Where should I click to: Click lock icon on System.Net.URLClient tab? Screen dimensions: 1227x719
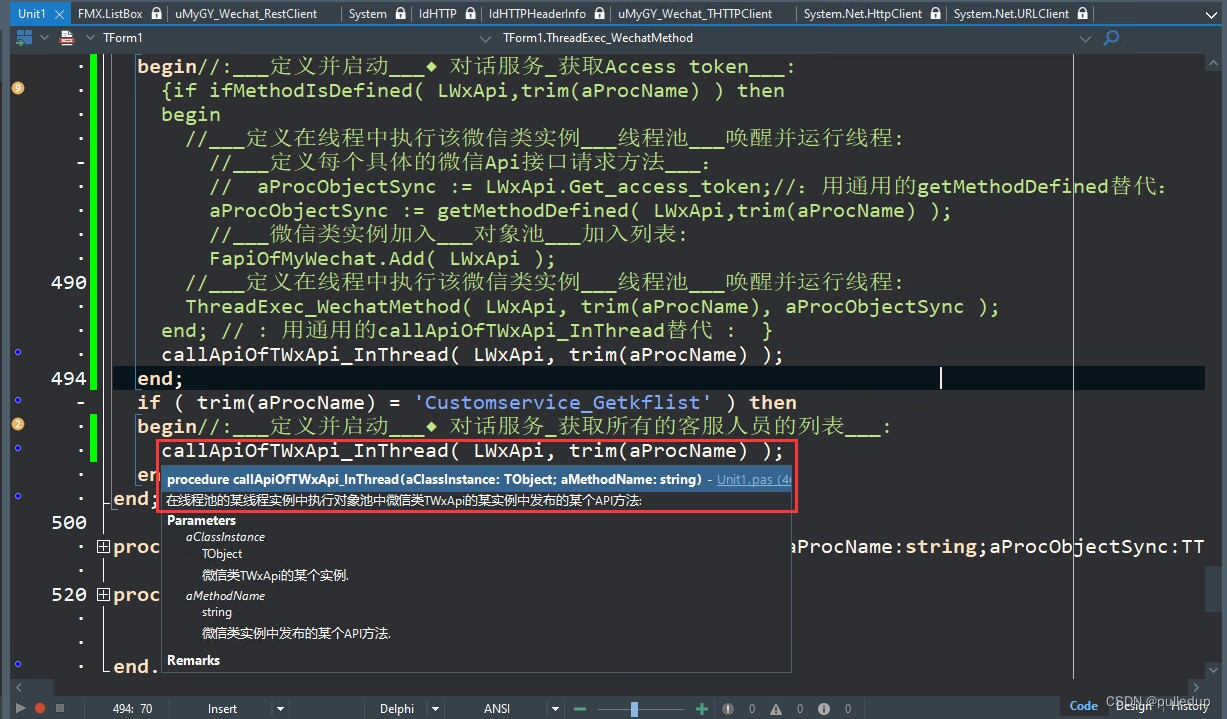[1081, 14]
